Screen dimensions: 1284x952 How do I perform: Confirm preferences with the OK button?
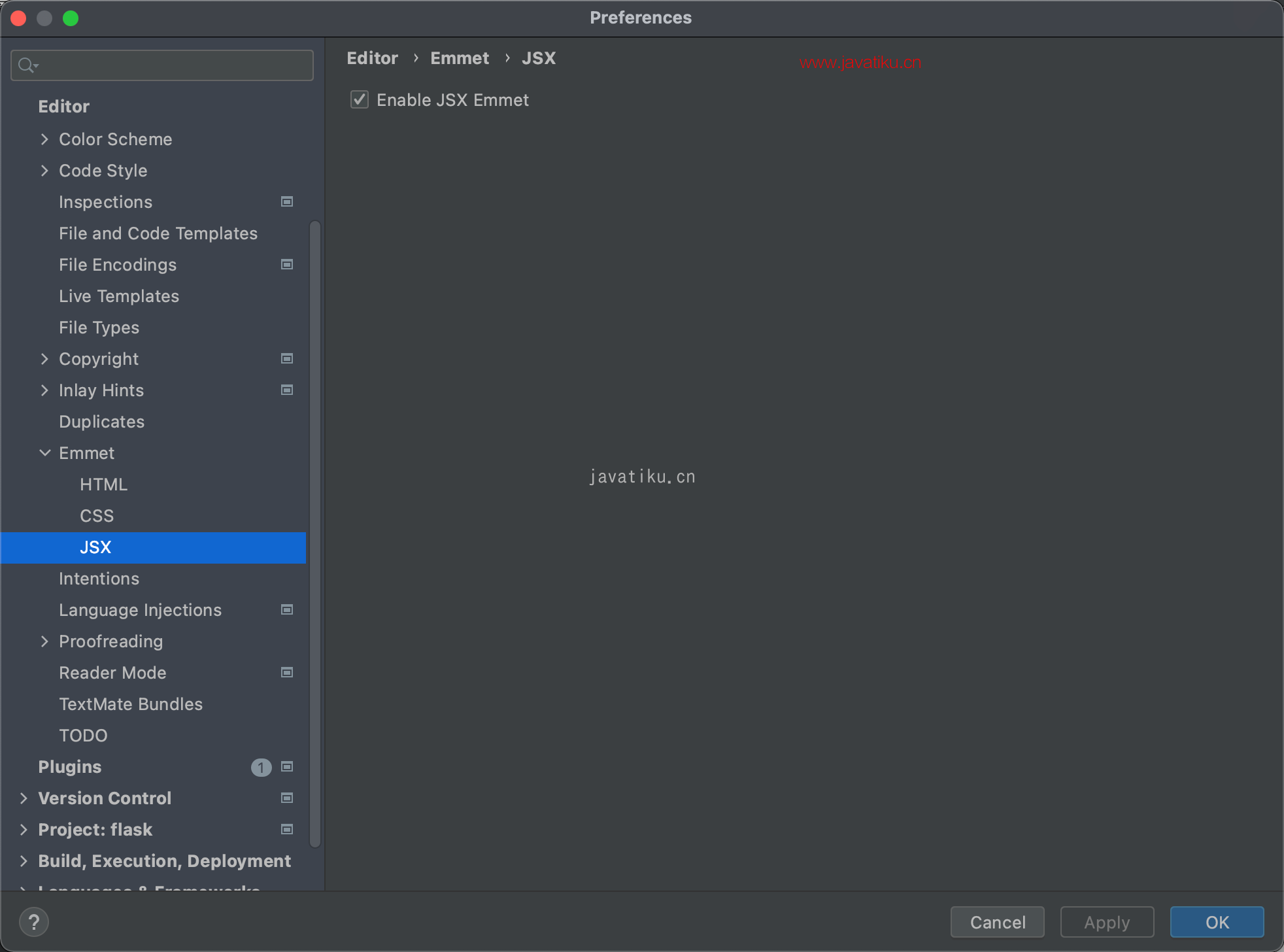tap(1217, 922)
